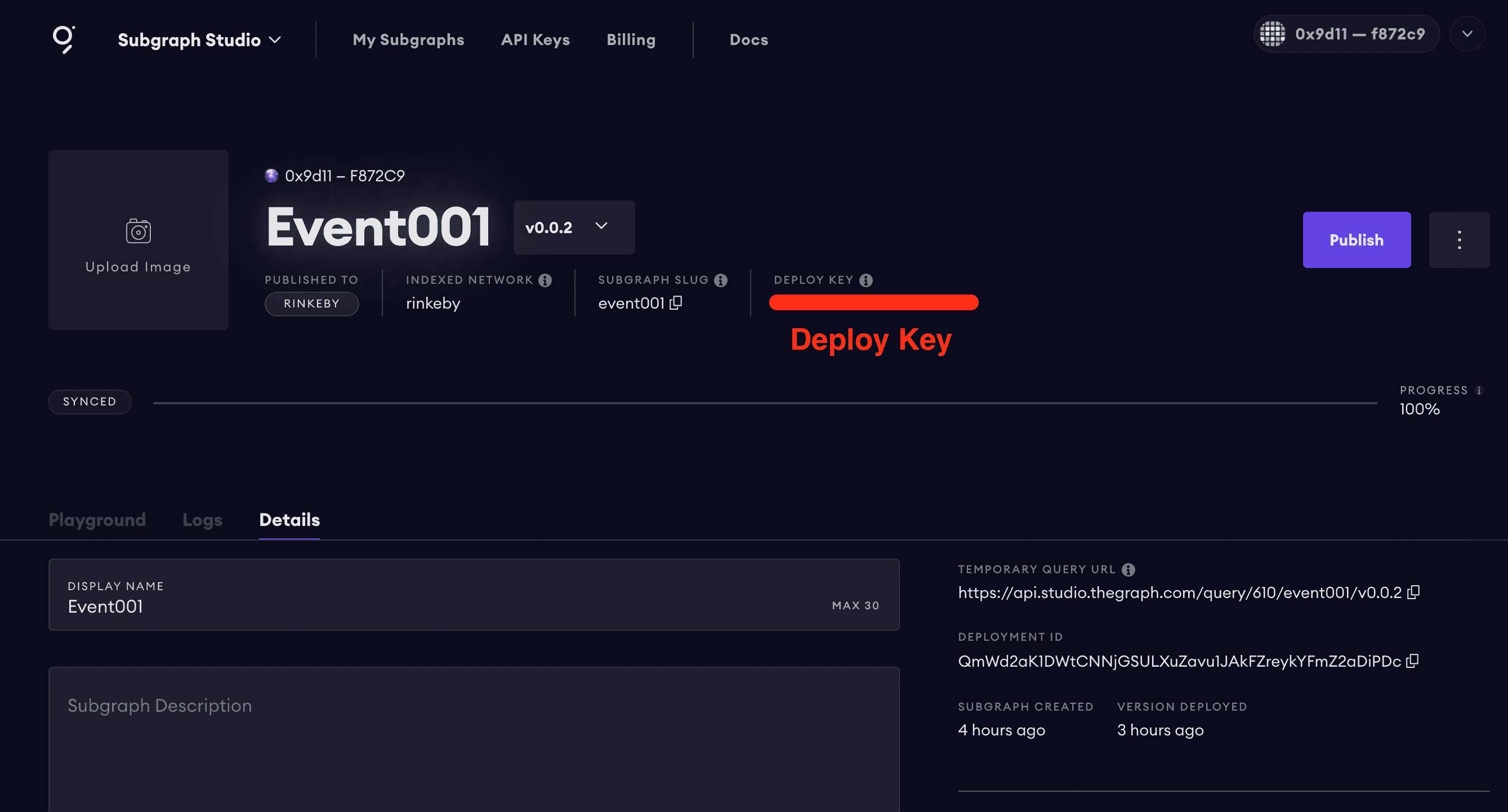The width and height of the screenshot is (1508, 812).
Task: Expand the account chevron menu
Action: click(x=1467, y=34)
